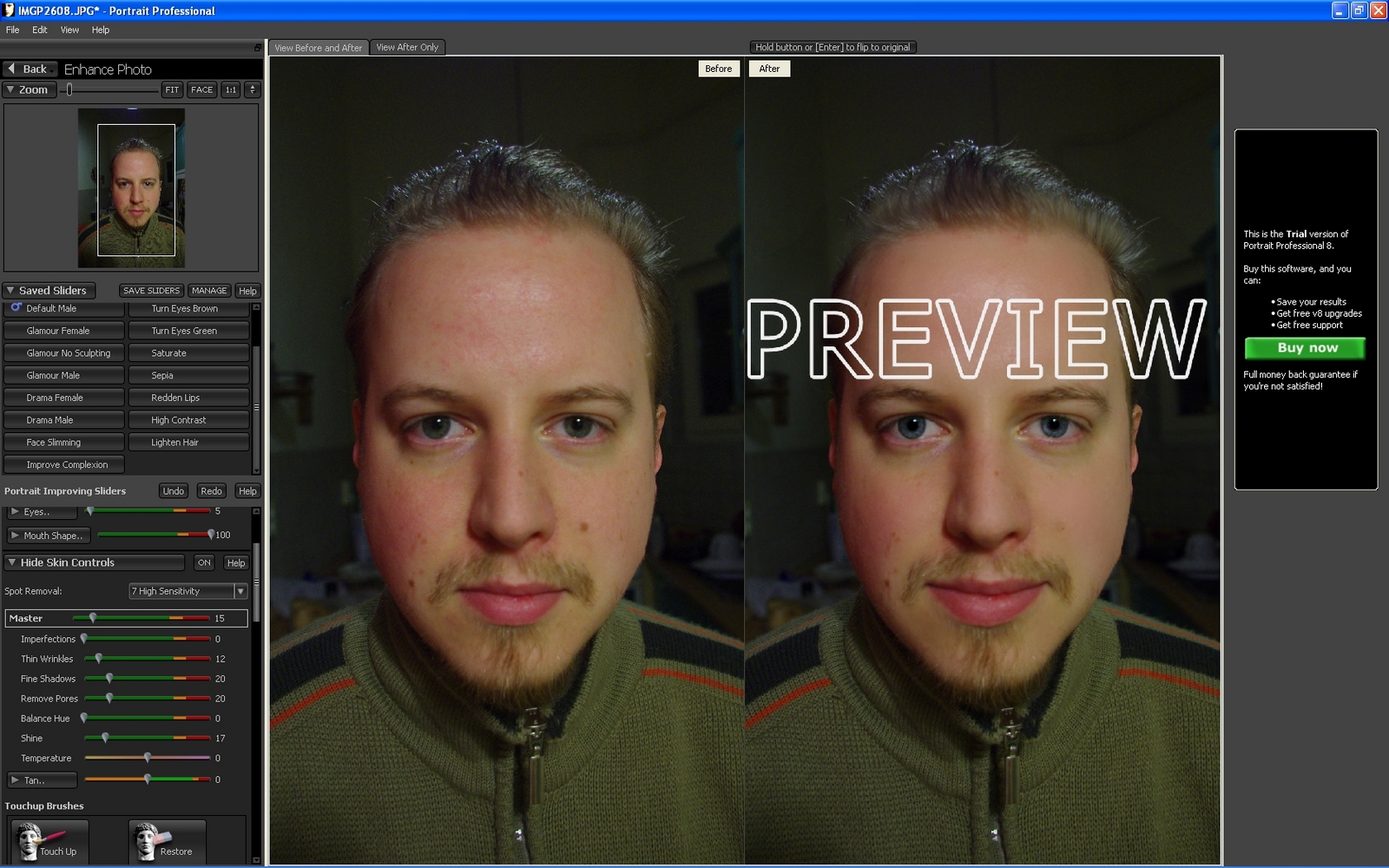Click the Portrait Professional app title icon

point(9,10)
